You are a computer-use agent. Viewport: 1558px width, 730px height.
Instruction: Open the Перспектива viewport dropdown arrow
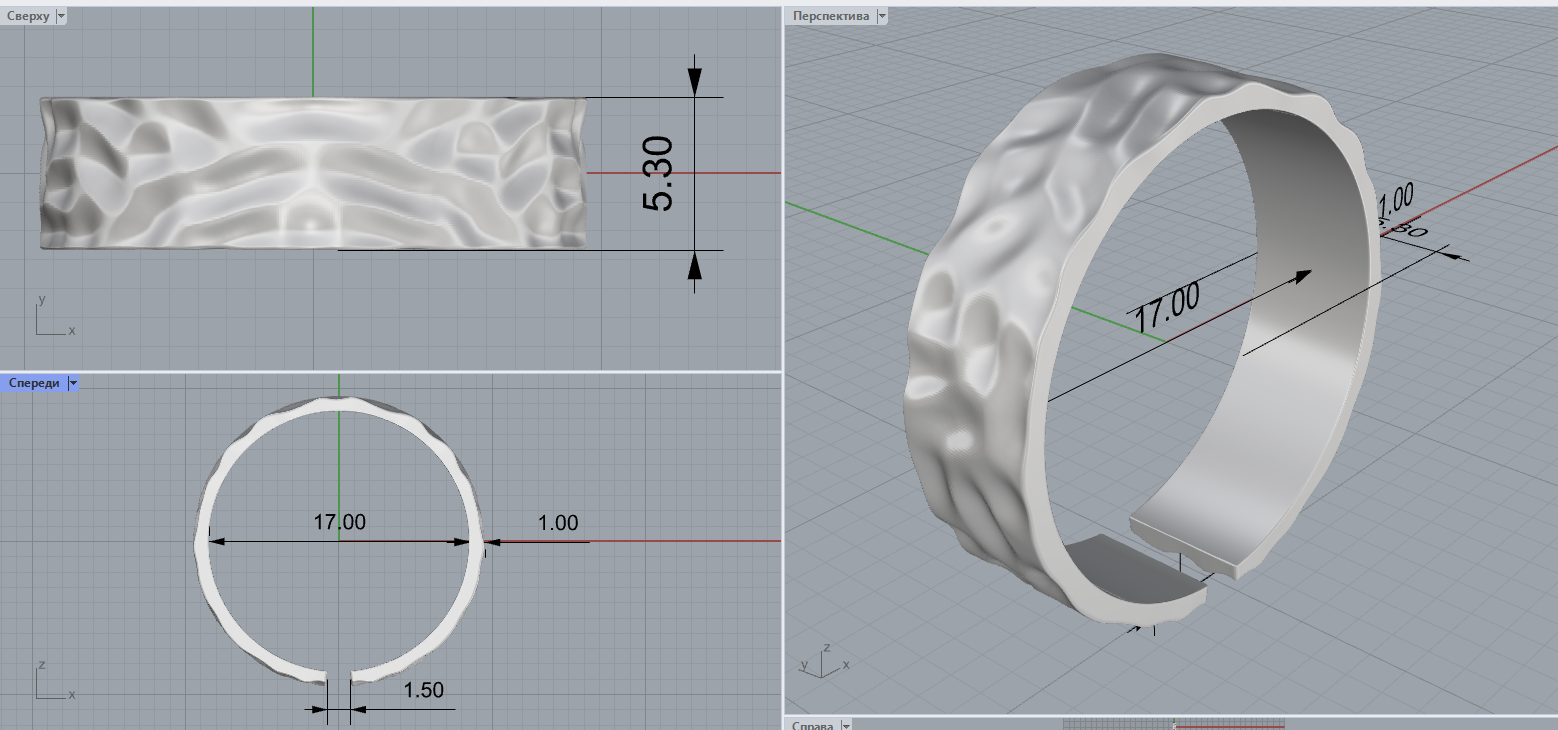[881, 17]
